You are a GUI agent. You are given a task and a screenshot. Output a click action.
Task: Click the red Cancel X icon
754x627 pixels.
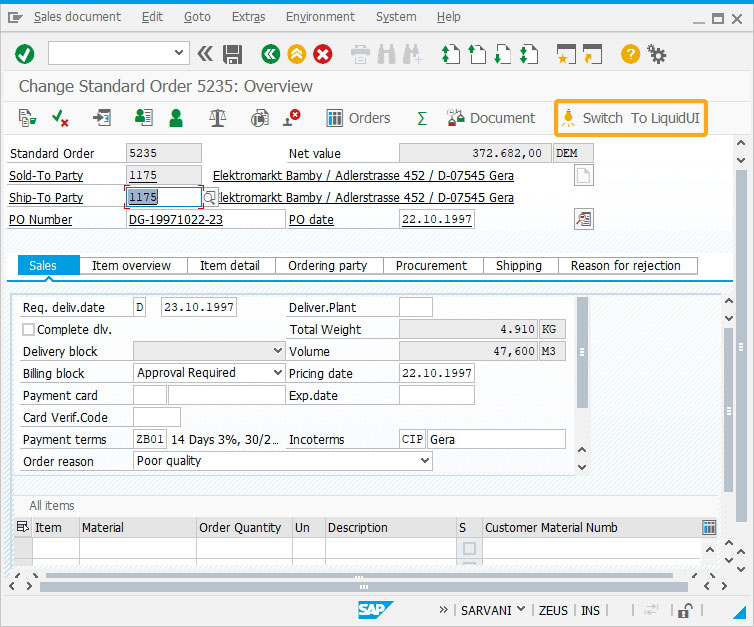coord(323,54)
